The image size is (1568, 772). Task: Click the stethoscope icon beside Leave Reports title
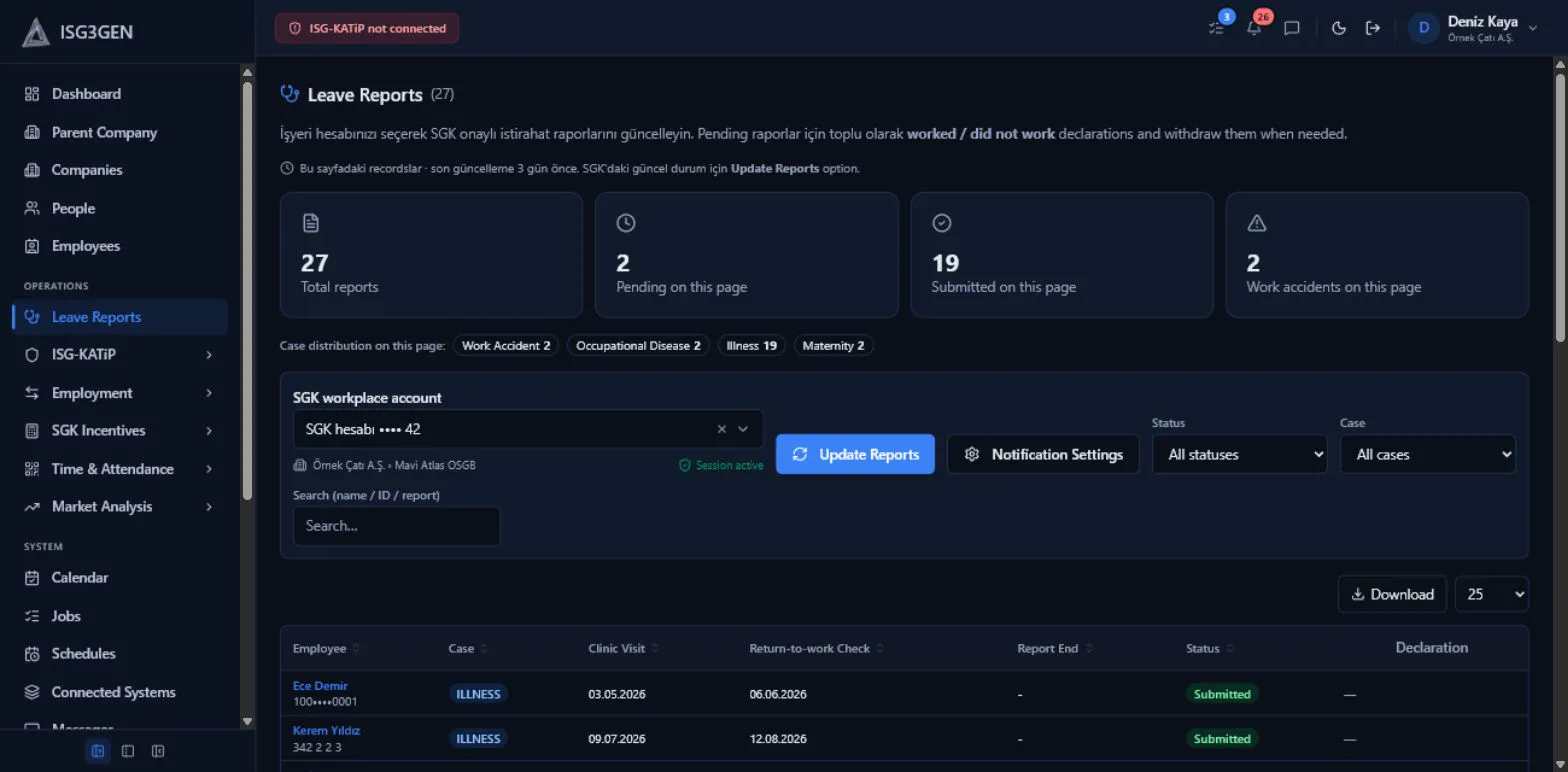(x=290, y=94)
